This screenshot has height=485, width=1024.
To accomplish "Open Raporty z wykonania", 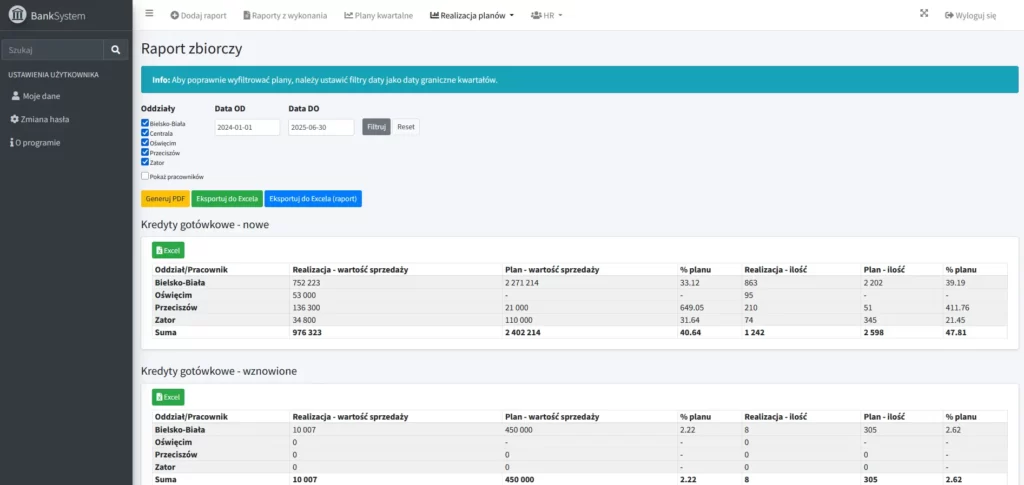I will point(285,15).
